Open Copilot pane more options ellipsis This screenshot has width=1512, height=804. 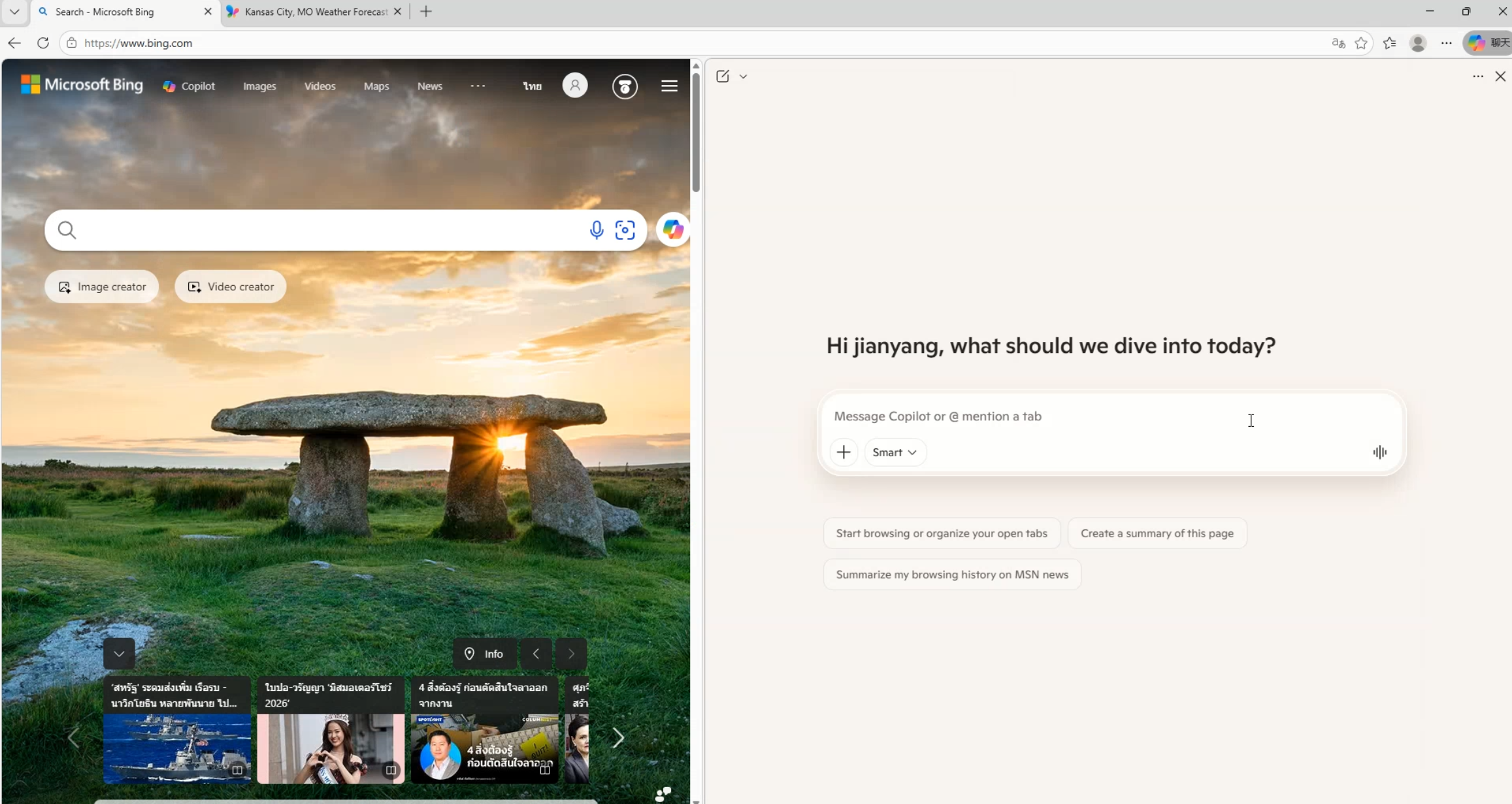tap(1478, 76)
